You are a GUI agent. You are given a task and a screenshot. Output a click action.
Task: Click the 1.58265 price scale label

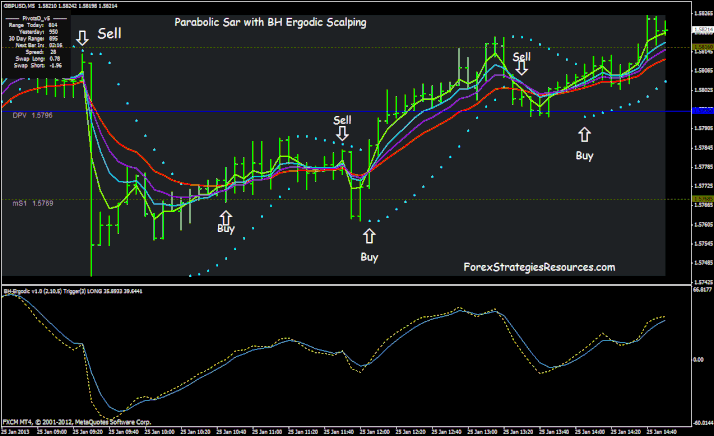[x=703, y=14]
